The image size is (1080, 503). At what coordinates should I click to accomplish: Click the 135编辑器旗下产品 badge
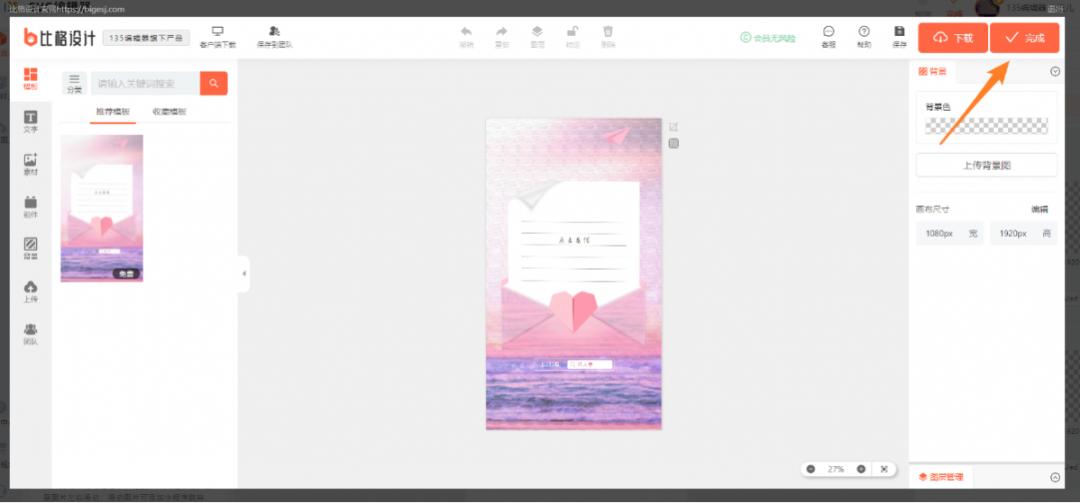click(x=146, y=38)
